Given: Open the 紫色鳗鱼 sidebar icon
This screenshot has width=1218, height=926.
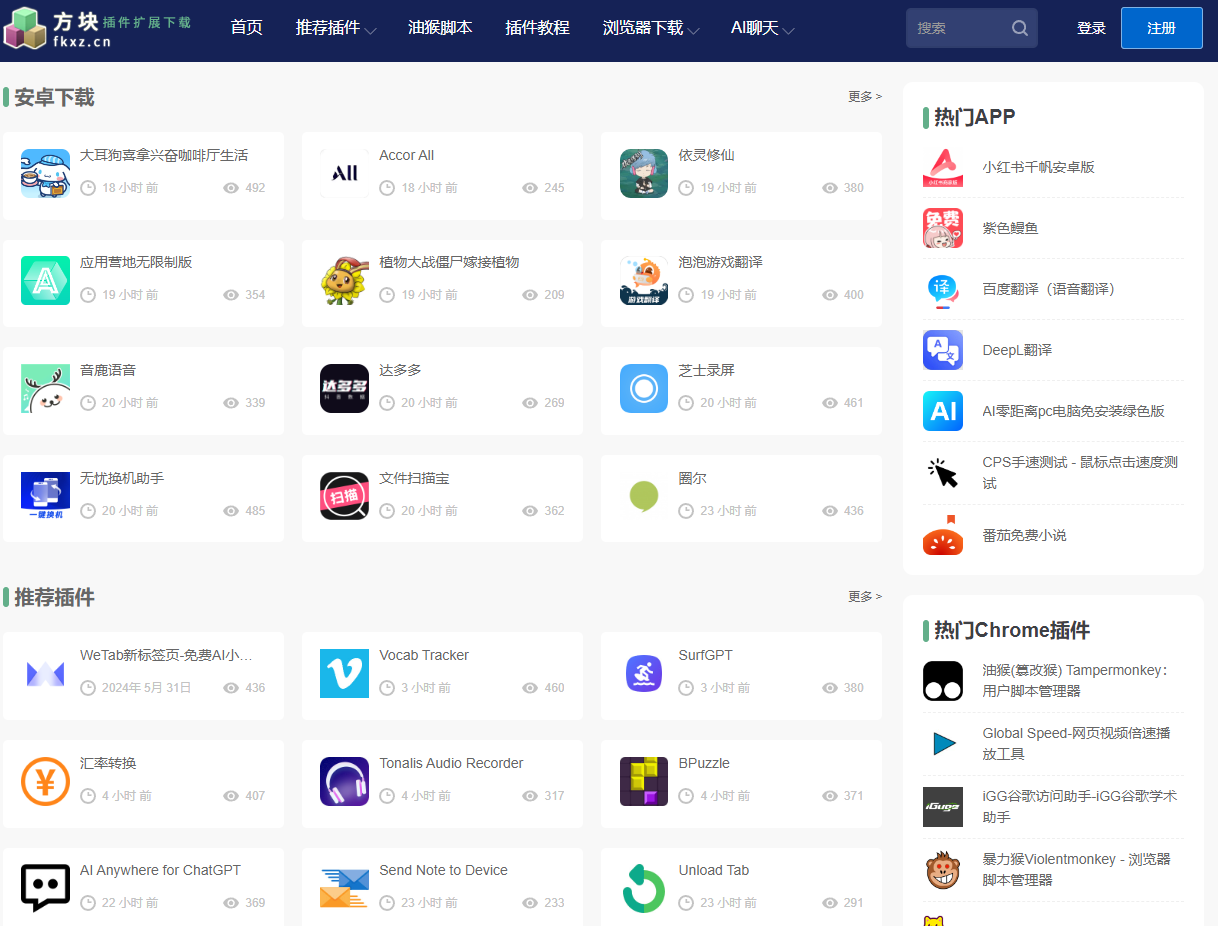Looking at the screenshot, I should pyautogui.click(x=943, y=228).
